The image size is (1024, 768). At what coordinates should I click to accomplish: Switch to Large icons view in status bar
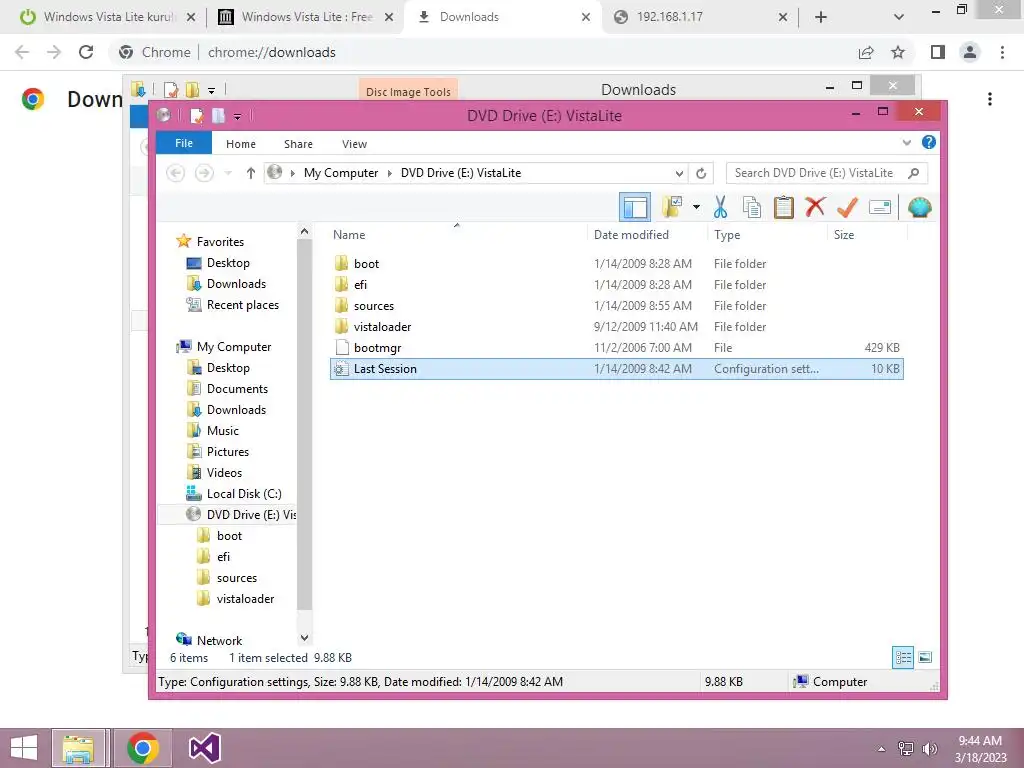coord(925,658)
